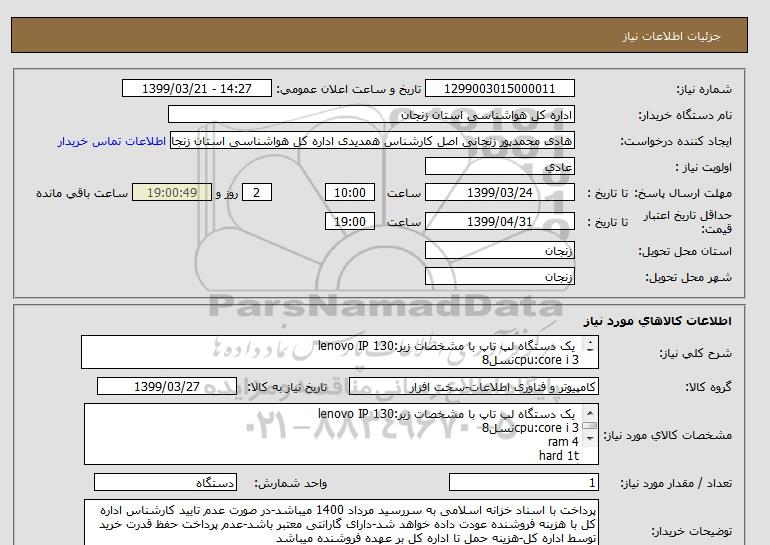Click the price validity date 1399/04/31

tap(499, 221)
